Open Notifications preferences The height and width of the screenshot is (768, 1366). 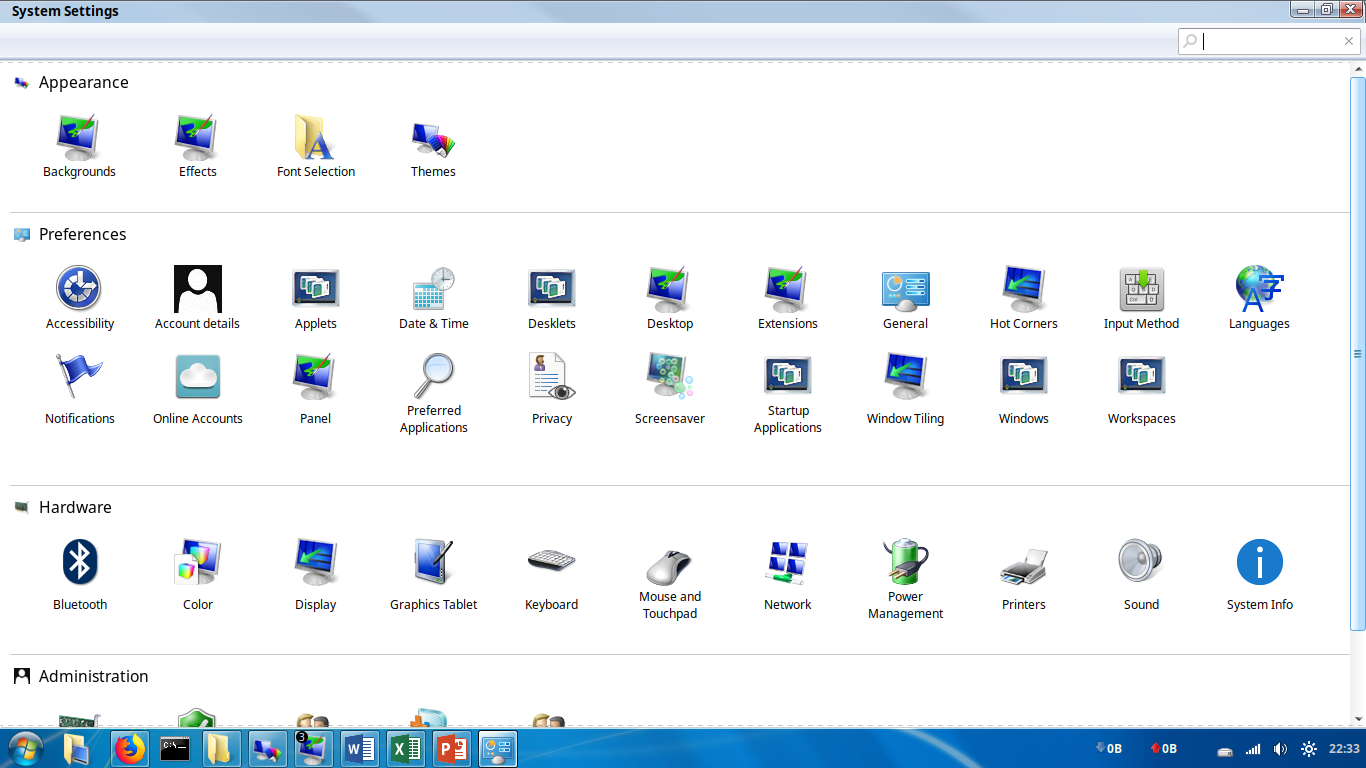79,392
